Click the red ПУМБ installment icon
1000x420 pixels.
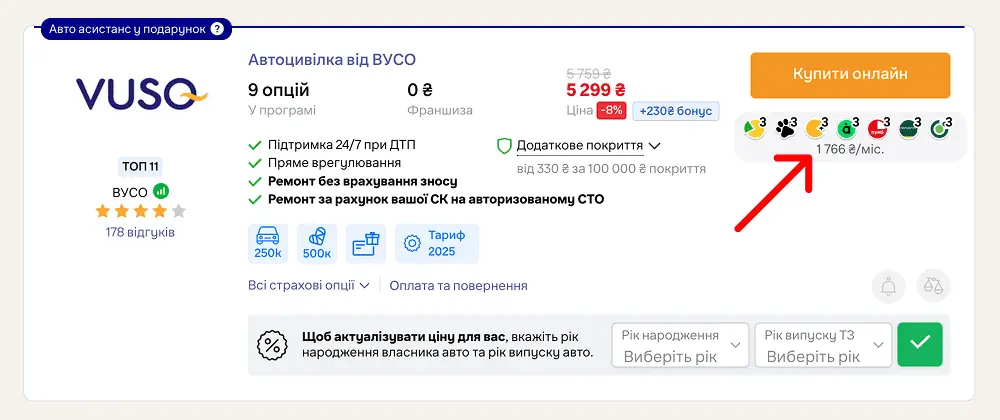tap(878, 129)
